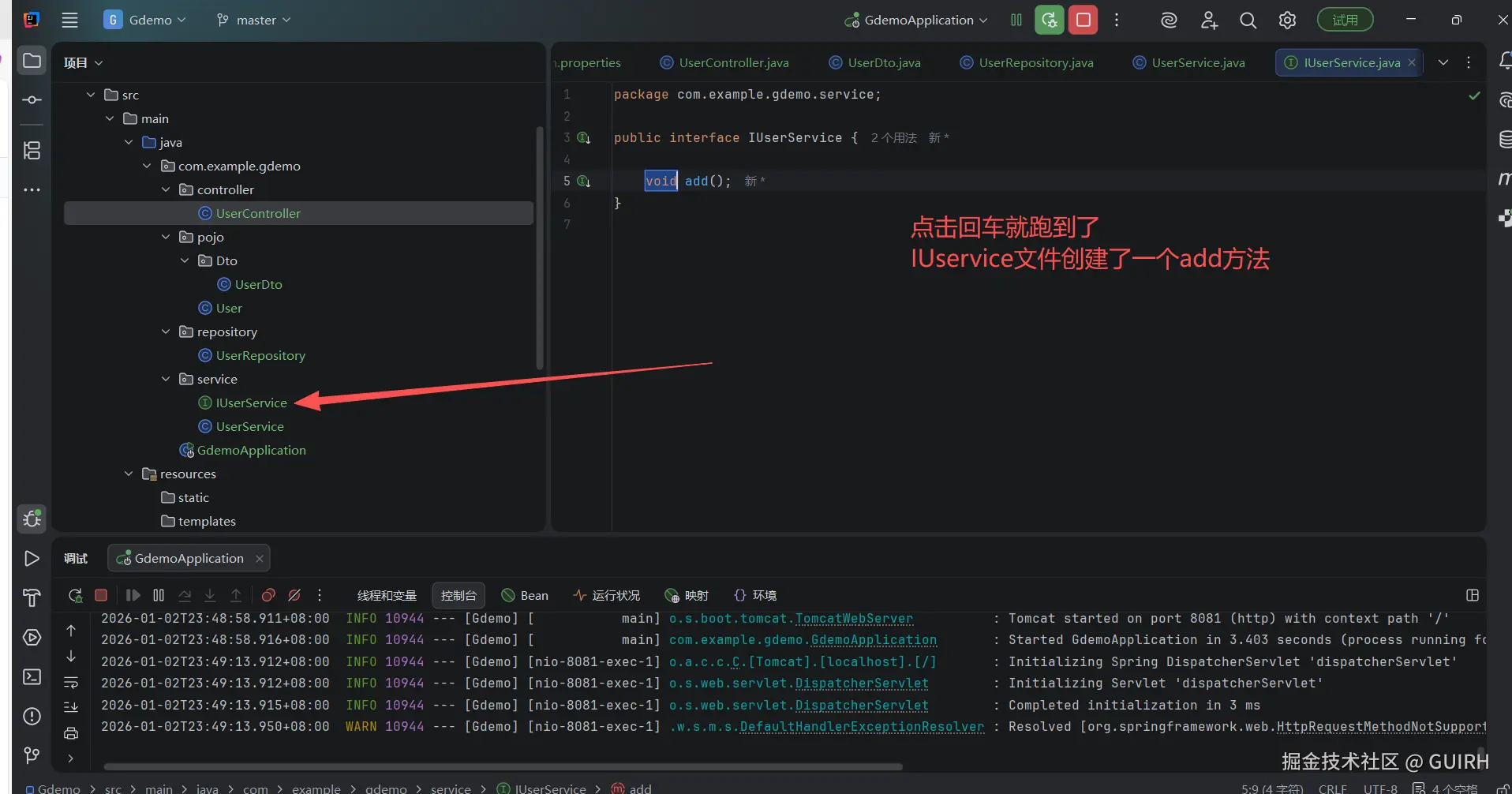Collapse the java folder
Viewport: 1512px width, 794px height.
[129, 142]
